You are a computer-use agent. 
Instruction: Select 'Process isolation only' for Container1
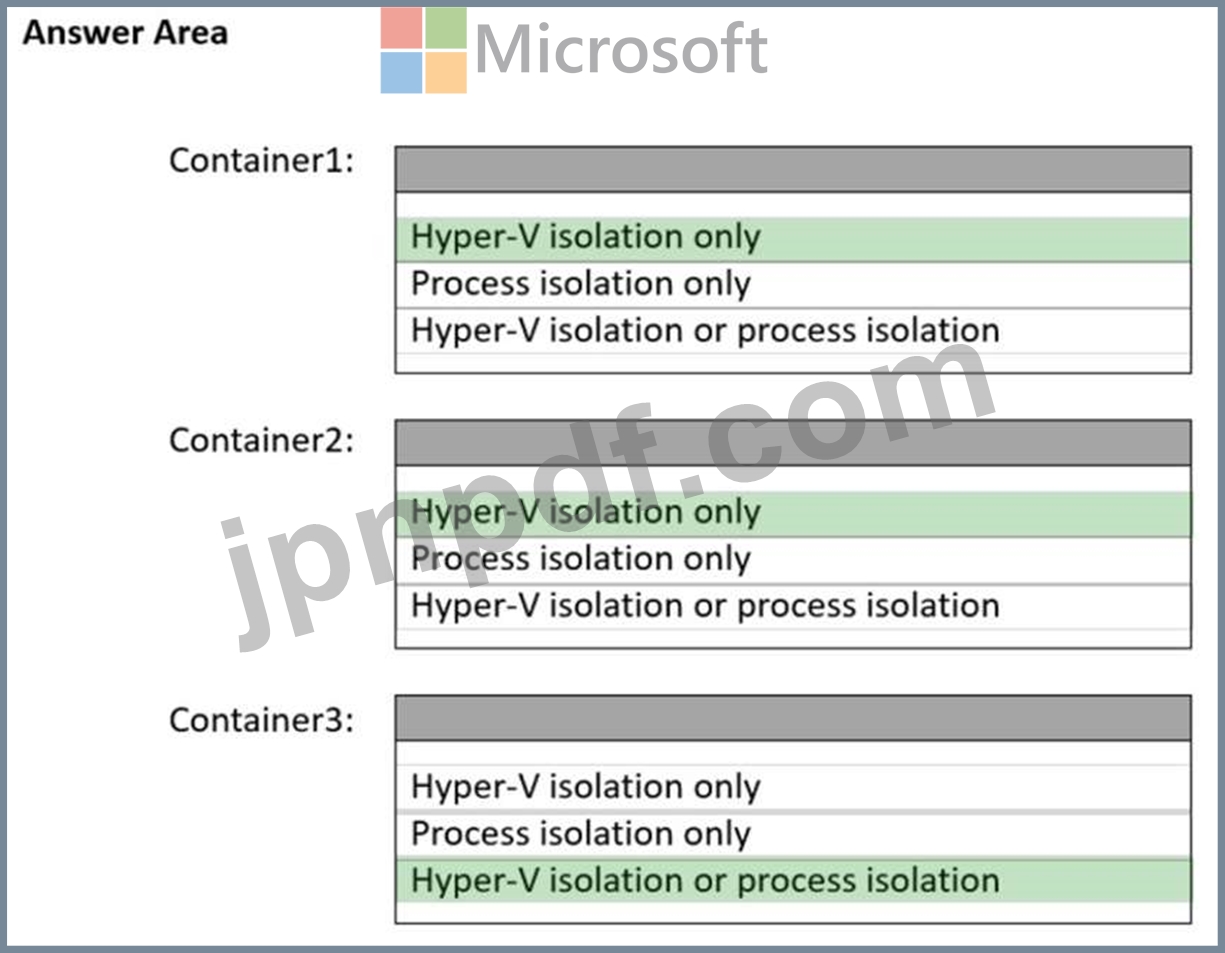(x=793, y=285)
